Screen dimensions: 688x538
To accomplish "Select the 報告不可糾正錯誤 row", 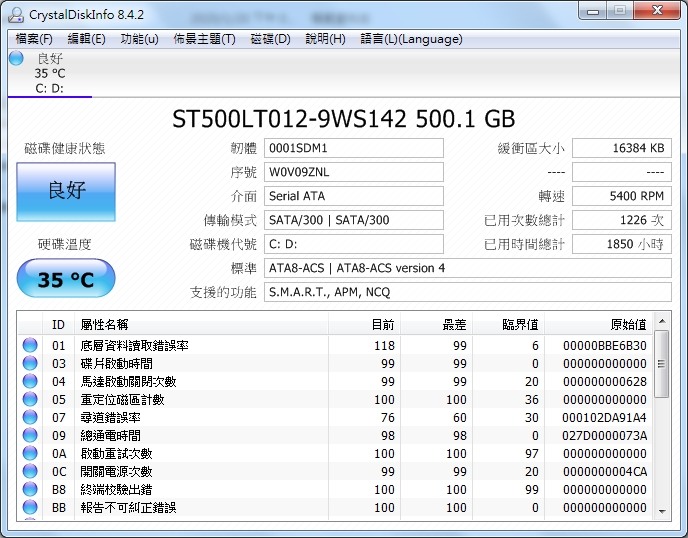I will coord(335,507).
